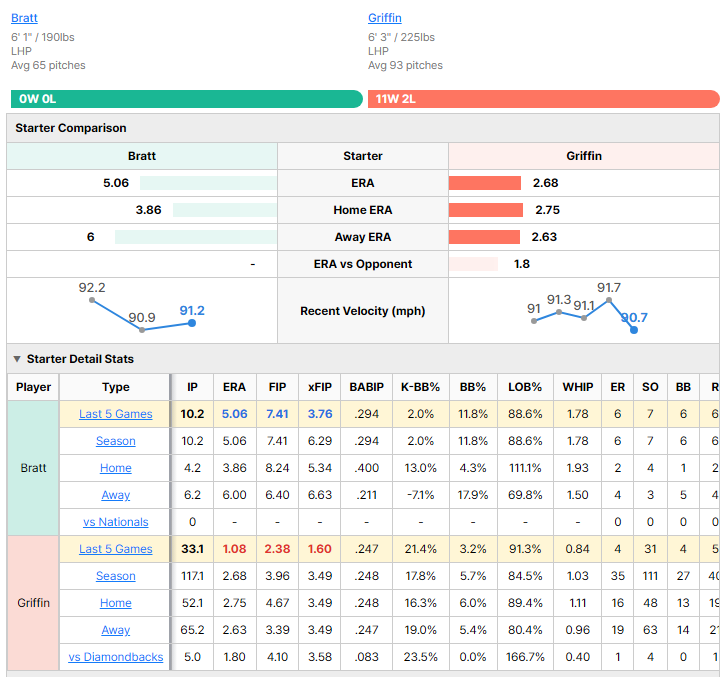Open Griffin's Season stats link
Image resolution: width=726 pixels, height=677 pixels.
click(115, 576)
